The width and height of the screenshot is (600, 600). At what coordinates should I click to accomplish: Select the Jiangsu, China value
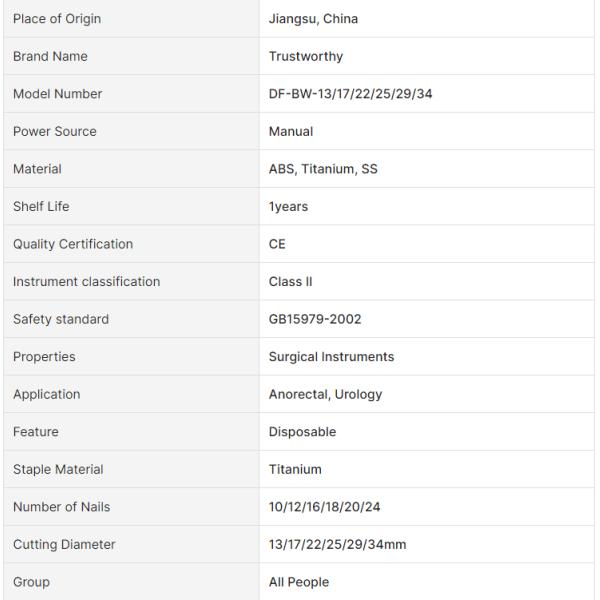pyautogui.click(x=313, y=18)
